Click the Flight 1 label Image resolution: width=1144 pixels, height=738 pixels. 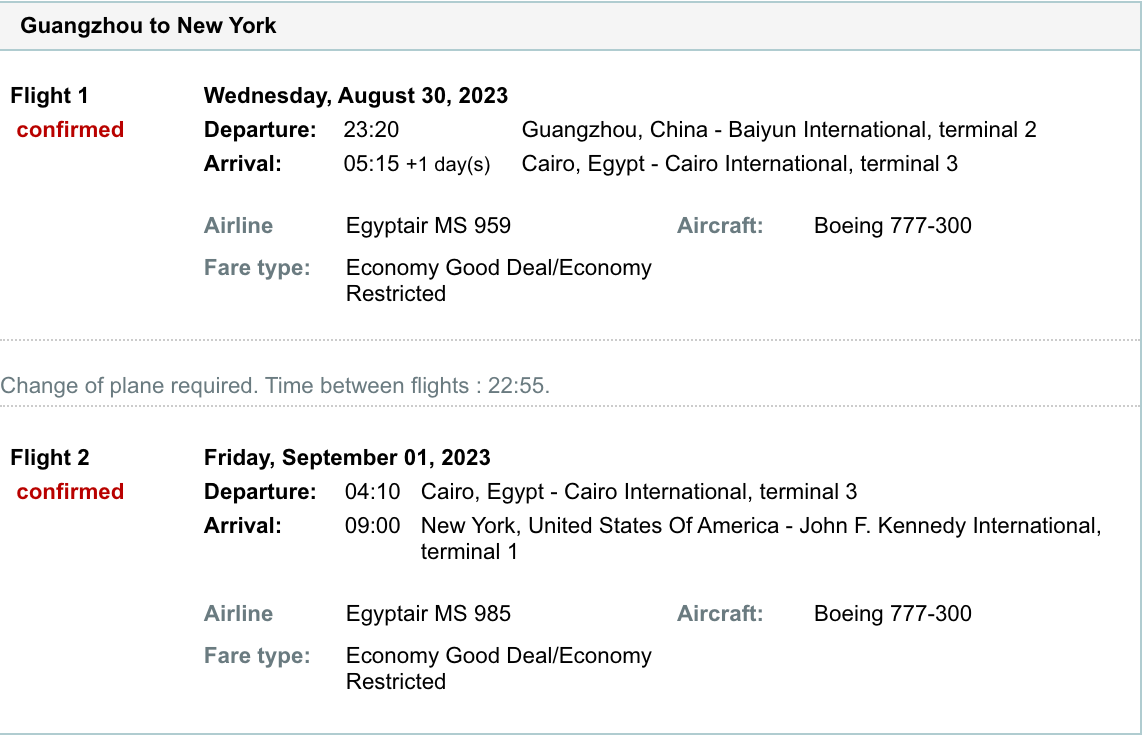click(x=49, y=96)
